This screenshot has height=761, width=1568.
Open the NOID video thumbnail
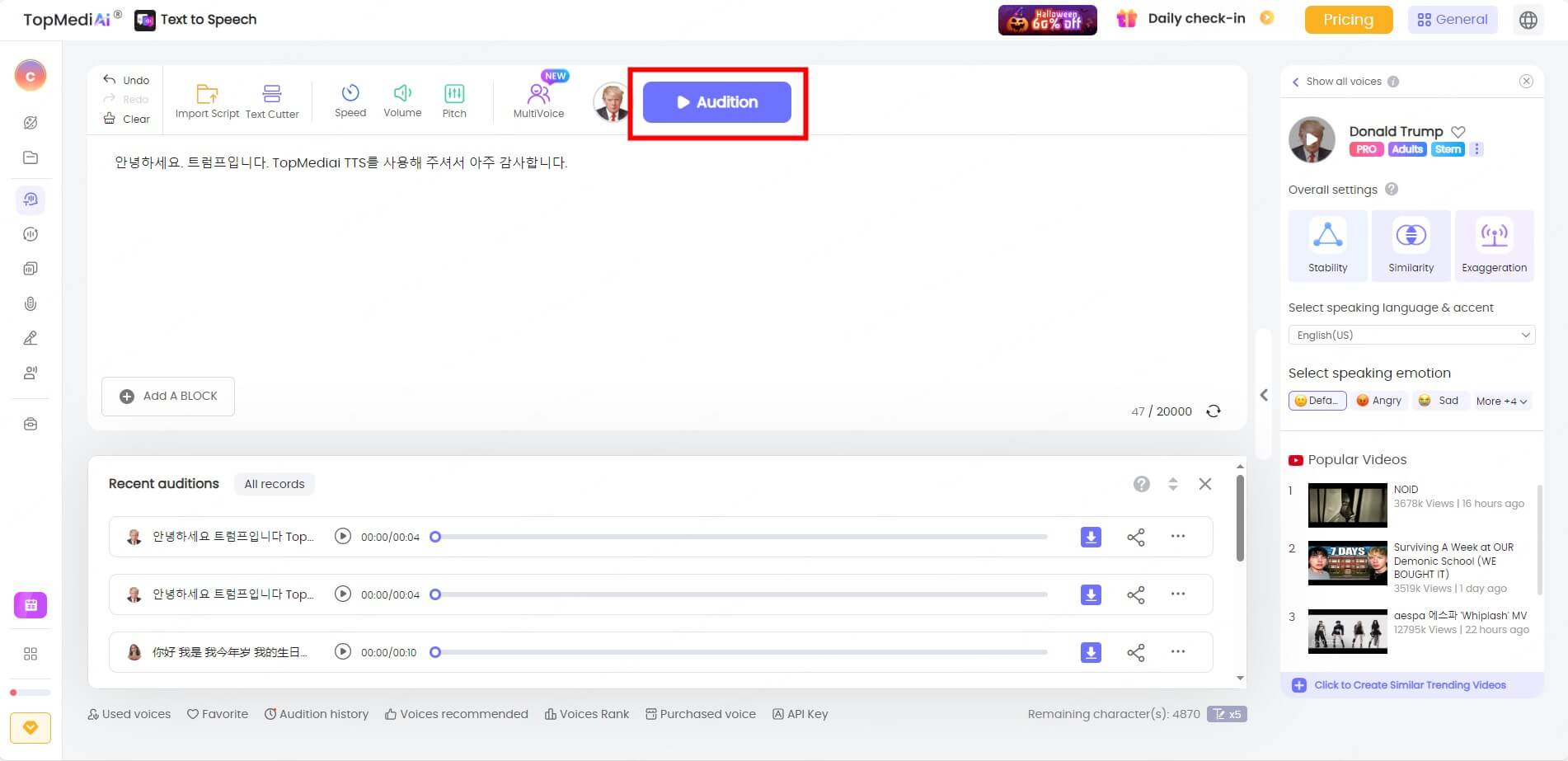tap(1348, 505)
